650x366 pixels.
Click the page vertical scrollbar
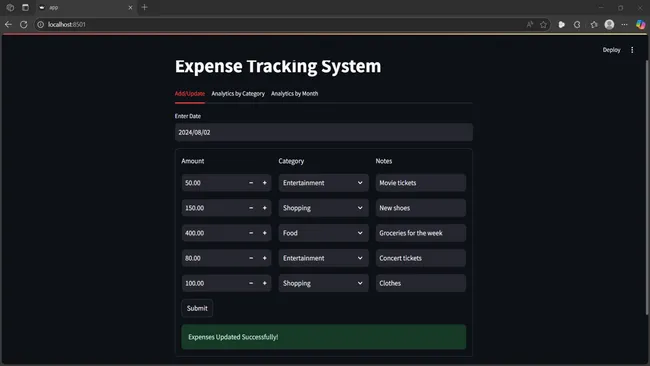(x=648, y=187)
